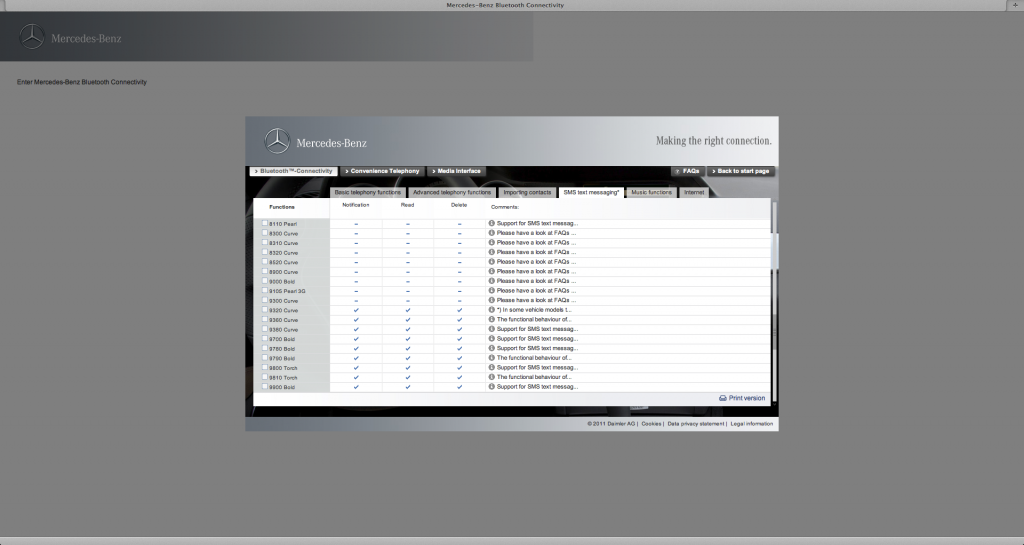
Task: Switch to the Advanced telephony functions tab
Action: pos(452,193)
